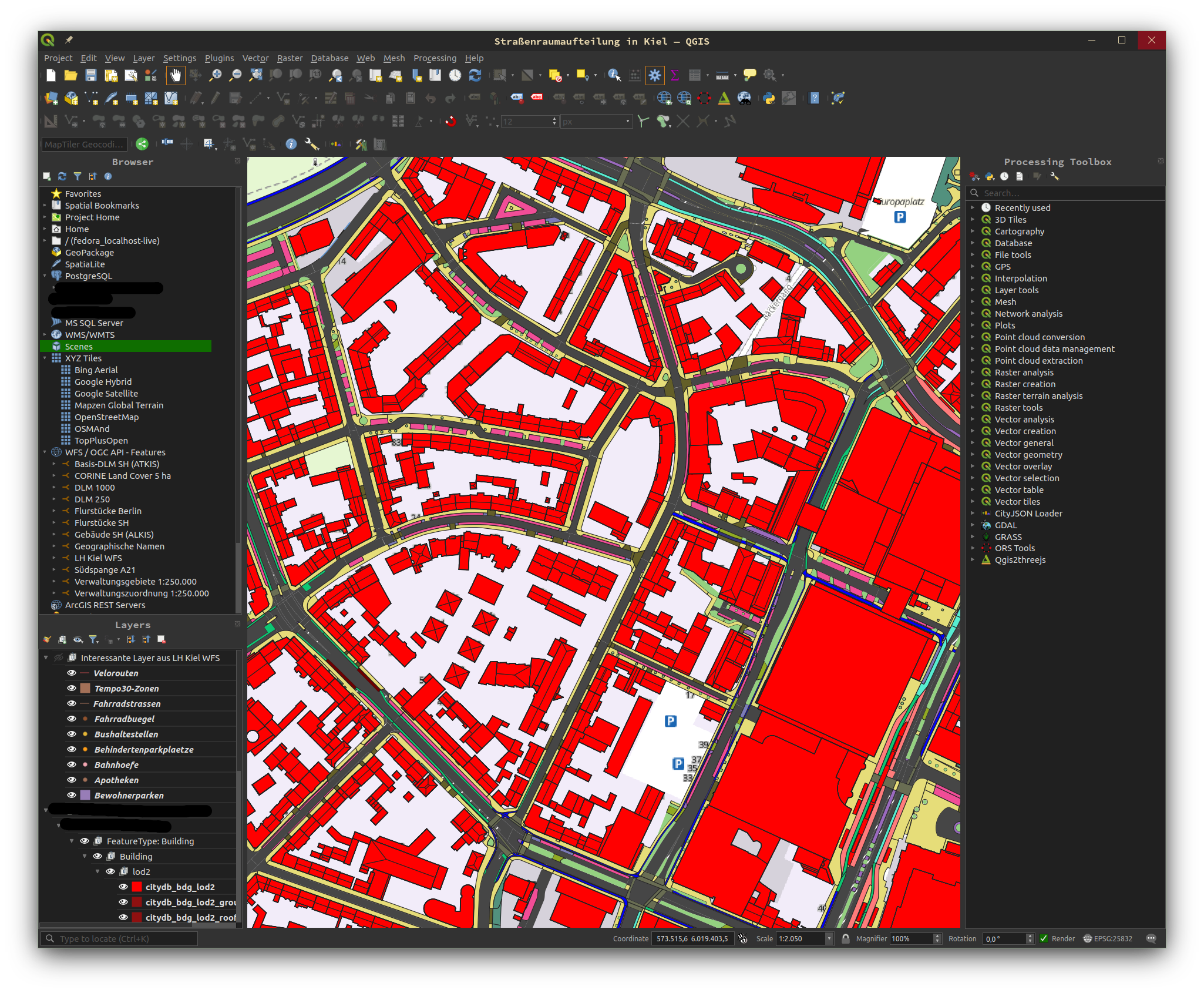Viewport: 1204px width, 993px height.
Task: Collapse the XYZ Tiles tree node
Action: point(45,358)
